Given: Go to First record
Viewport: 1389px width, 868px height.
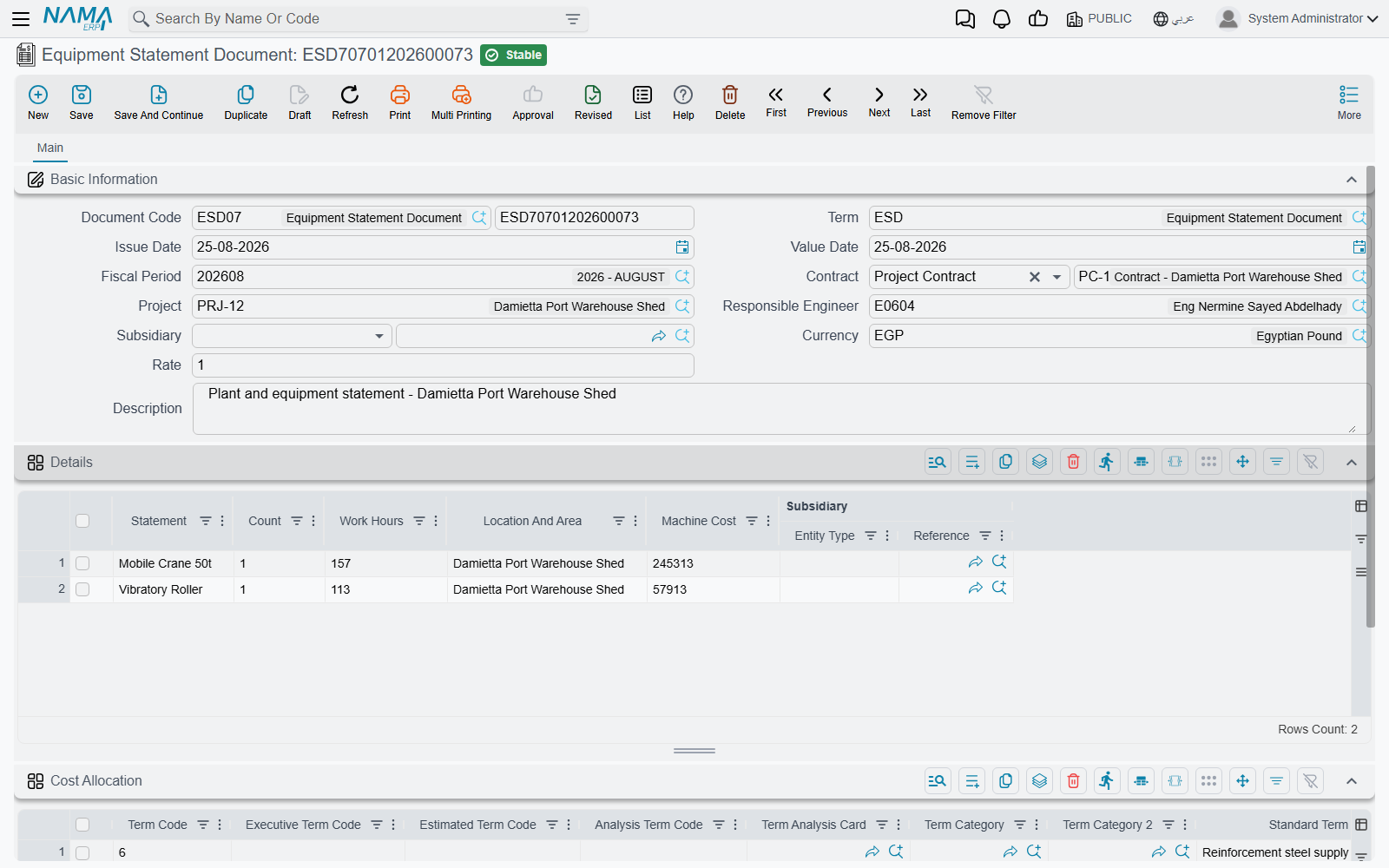Looking at the screenshot, I should point(776,102).
